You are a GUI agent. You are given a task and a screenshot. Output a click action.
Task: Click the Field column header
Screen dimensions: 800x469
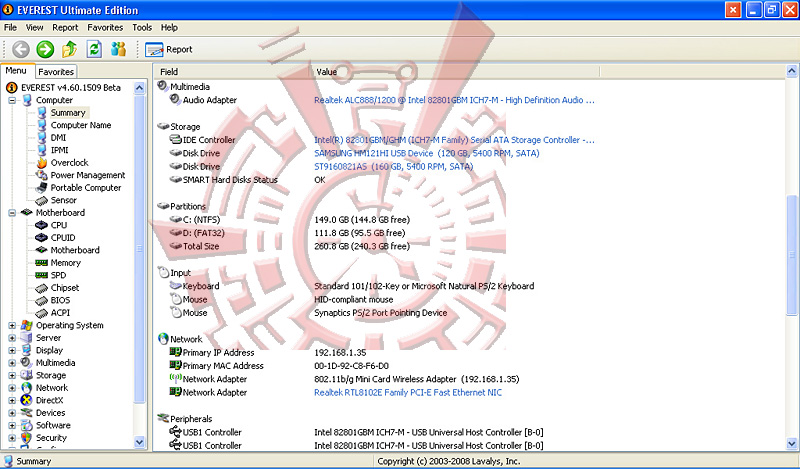click(233, 72)
